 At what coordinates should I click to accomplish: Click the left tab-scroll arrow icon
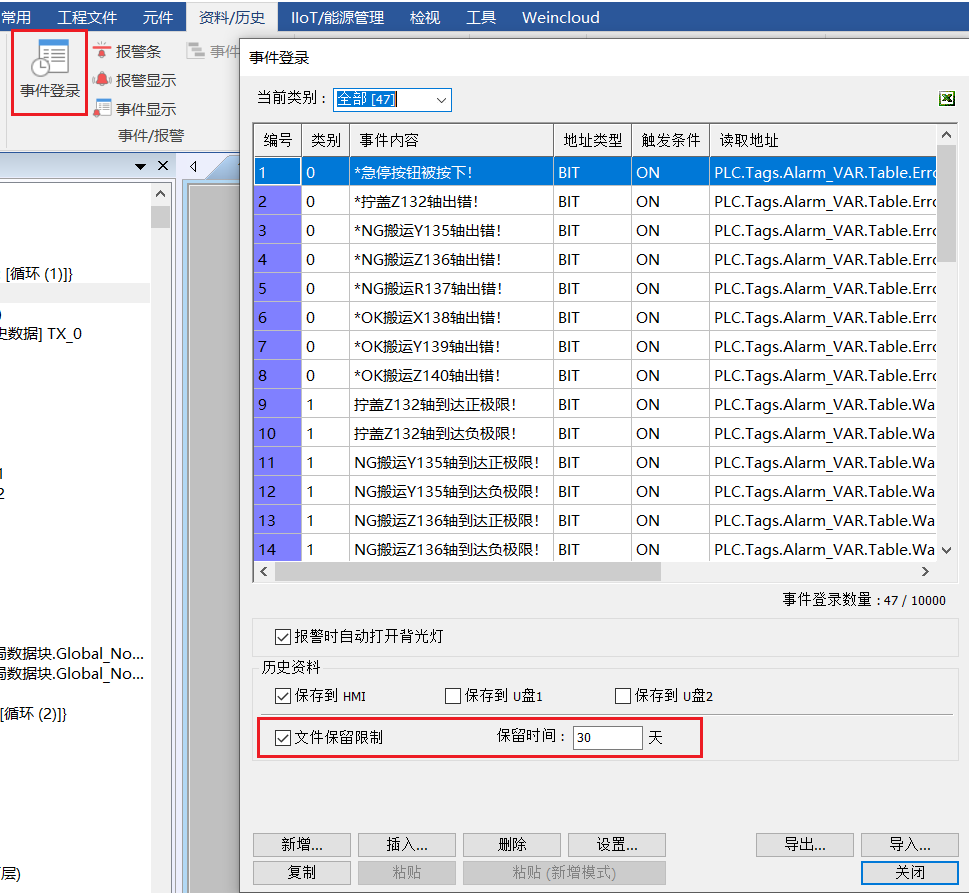tap(193, 166)
